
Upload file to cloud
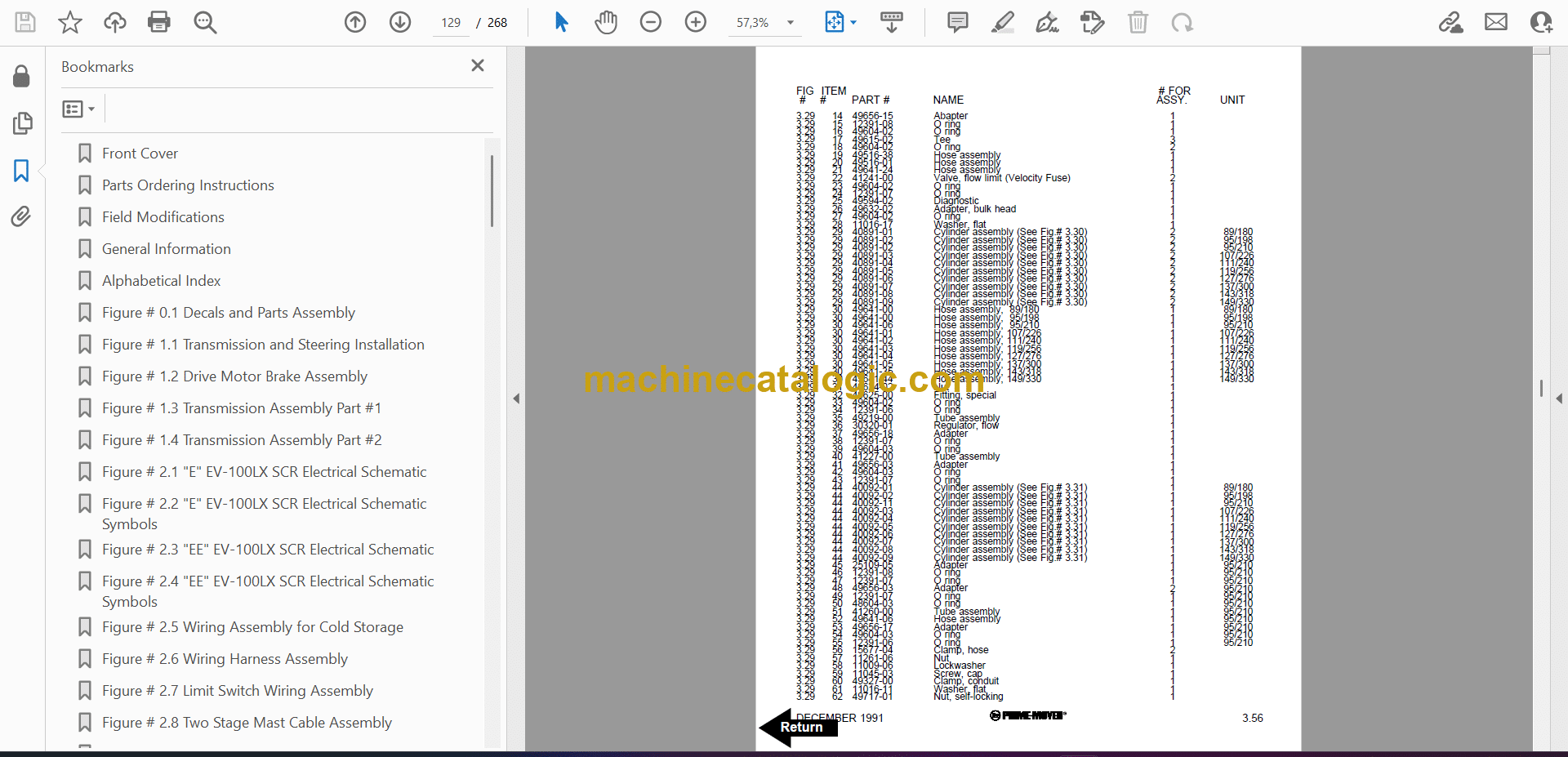[115, 22]
